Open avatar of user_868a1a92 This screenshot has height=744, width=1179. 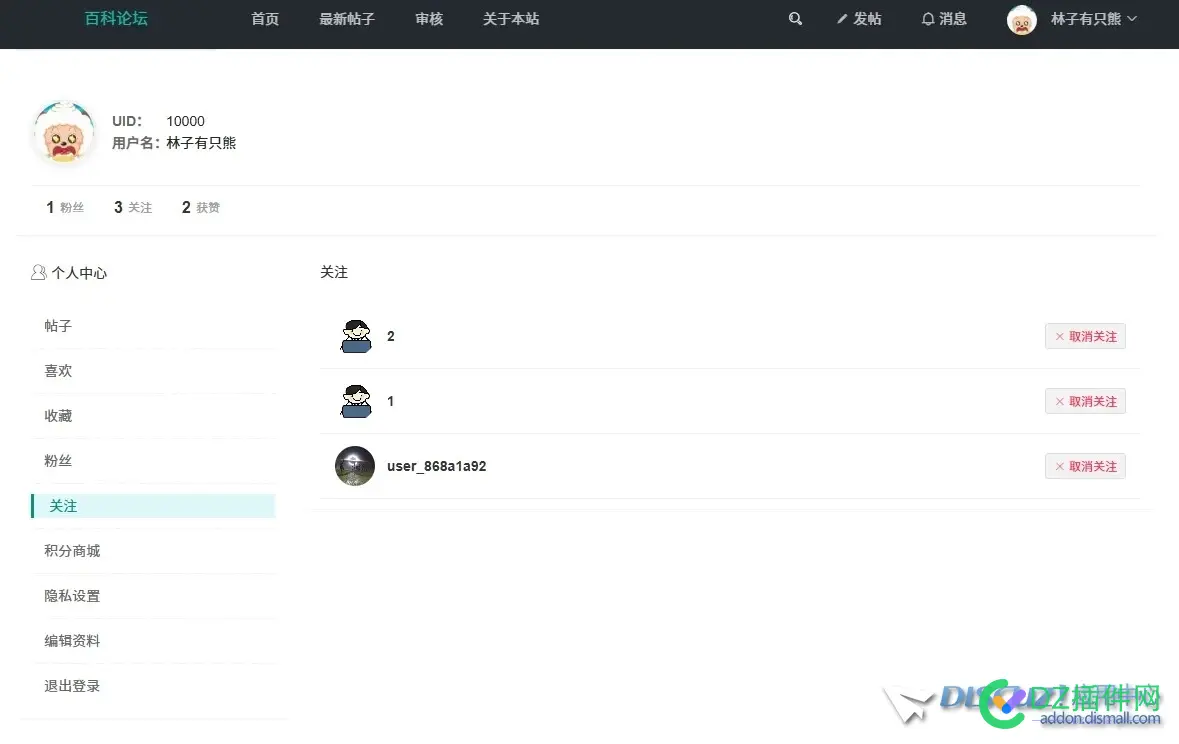pos(355,466)
